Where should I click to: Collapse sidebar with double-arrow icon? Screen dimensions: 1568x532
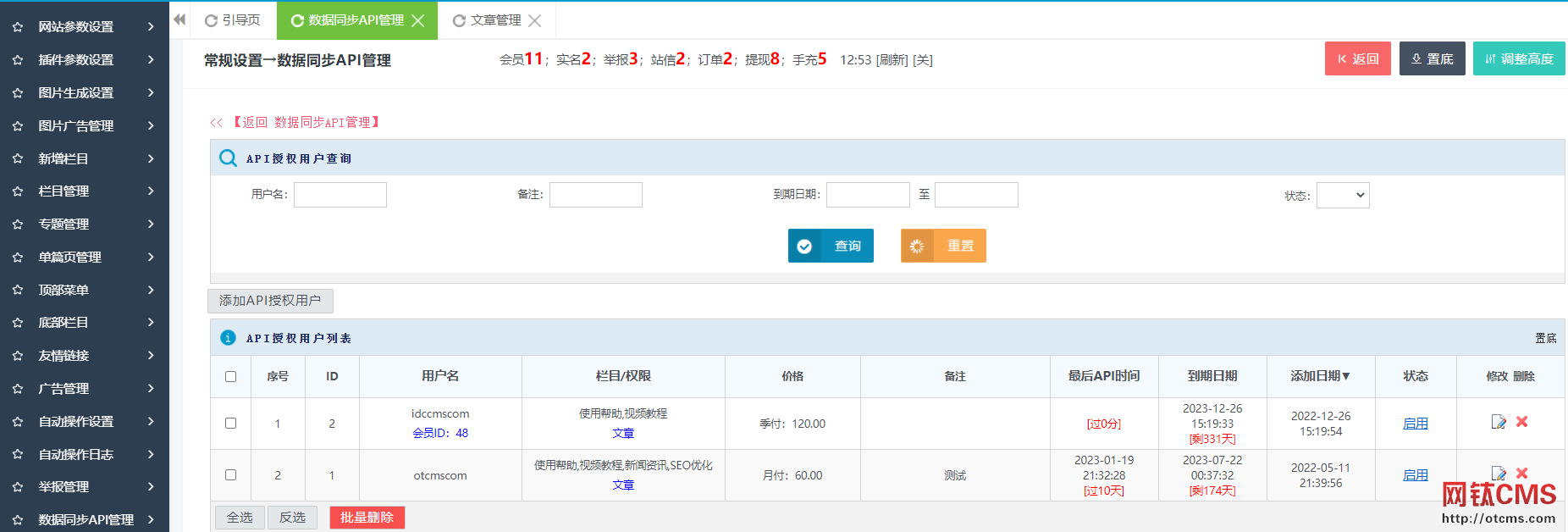(179, 19)
